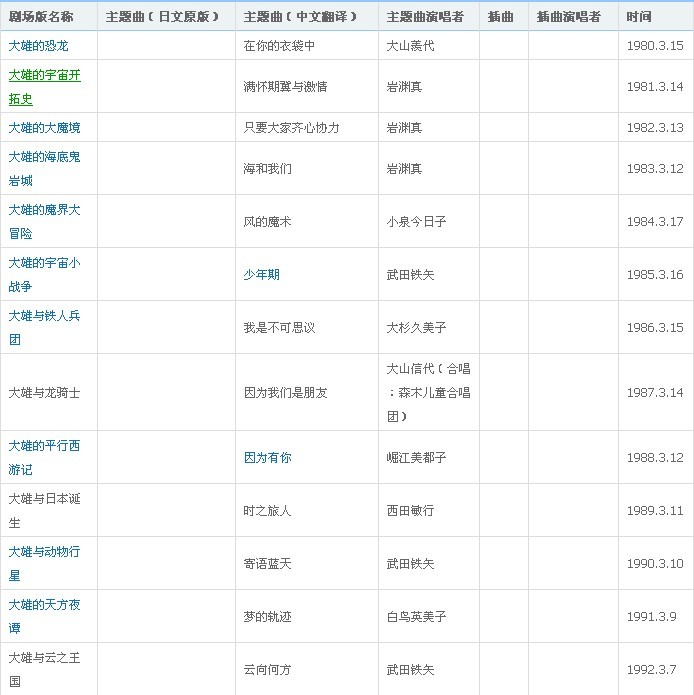
Task: Select the 大雄与日本诞生 title cell
Action: tap(44, 510)
